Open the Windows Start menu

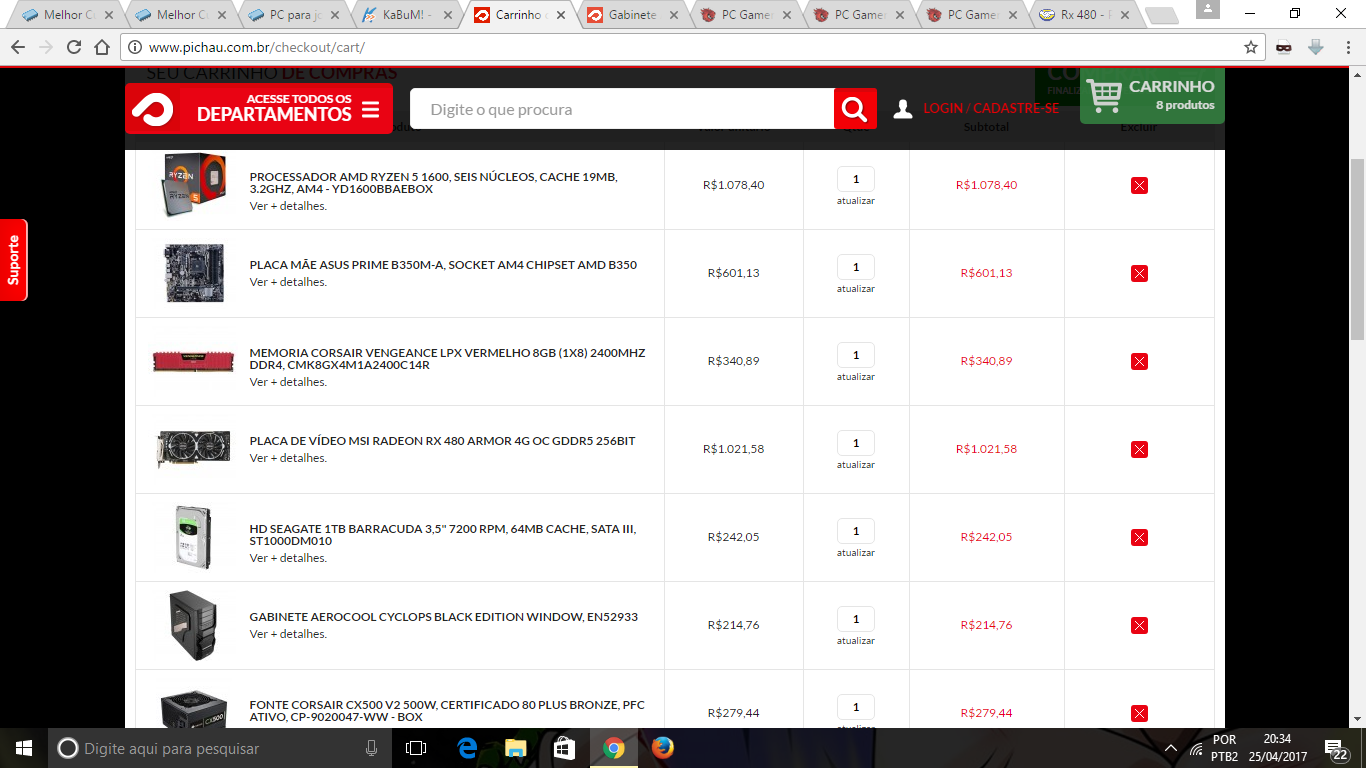click(24, 748)
